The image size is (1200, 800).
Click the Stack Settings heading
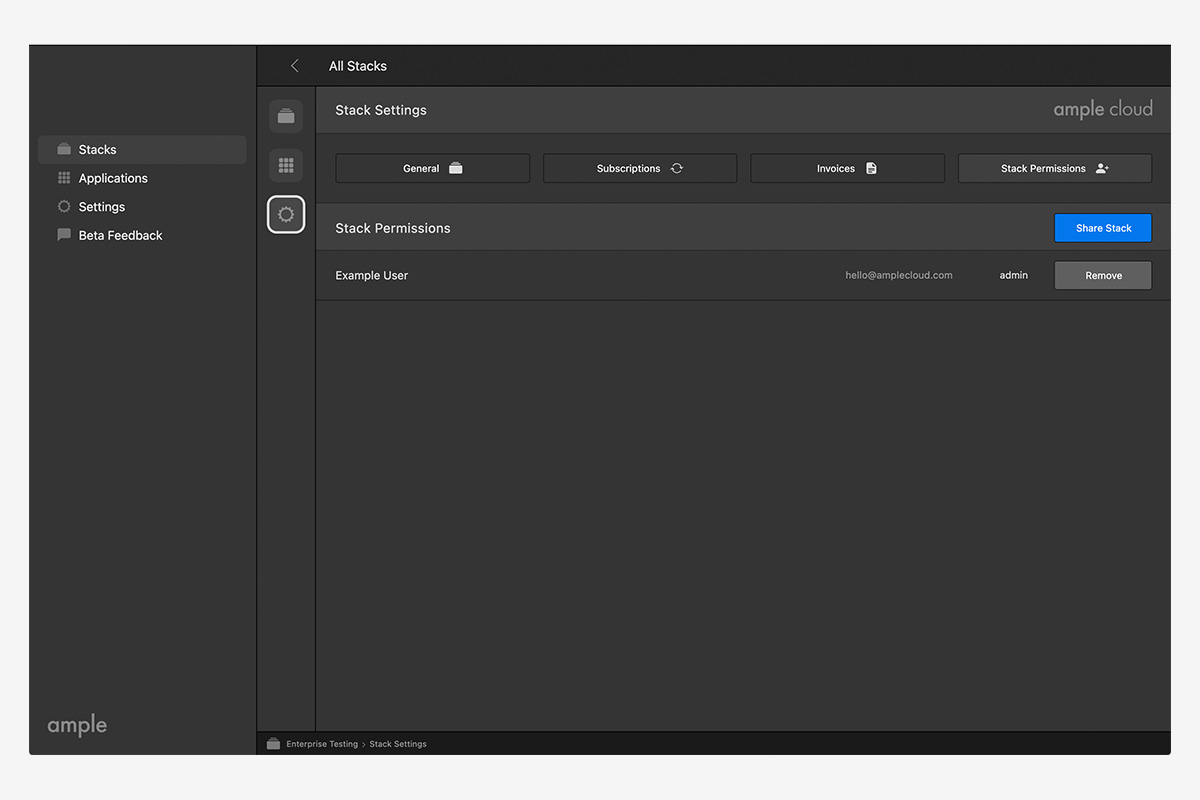click(381, 110)
